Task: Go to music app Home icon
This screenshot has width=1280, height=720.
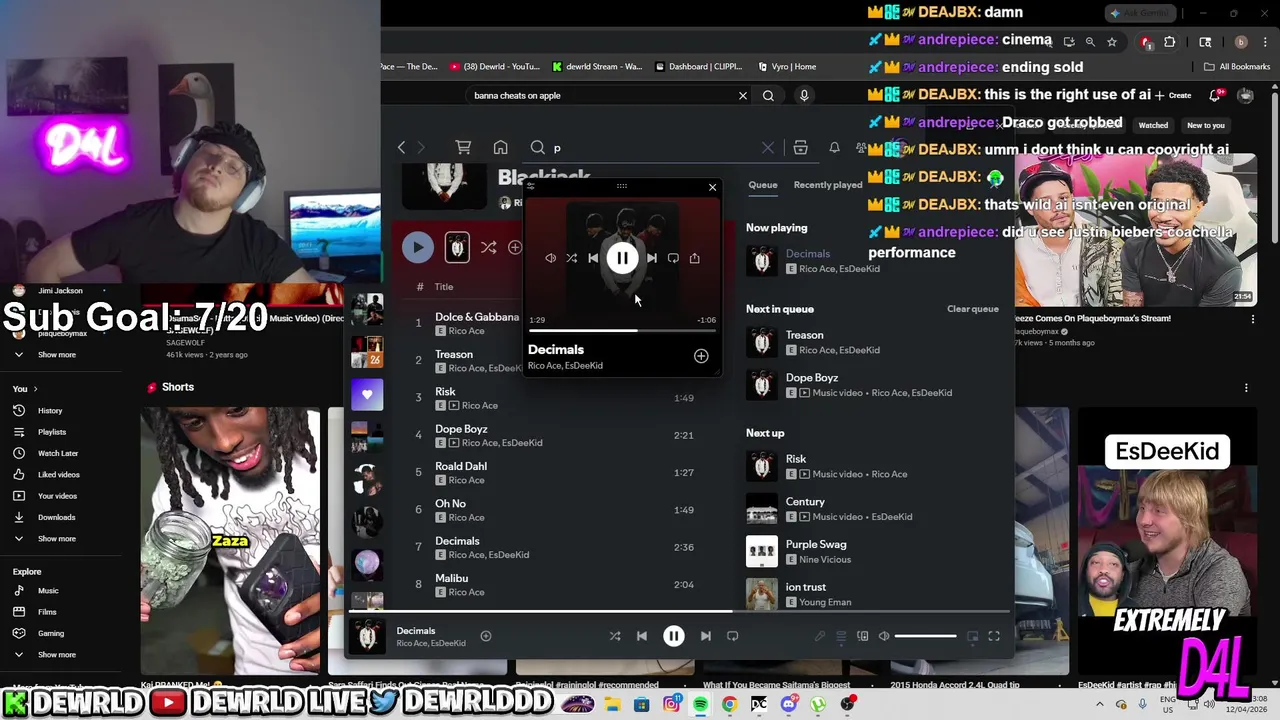Action: [x=501, y=148]
